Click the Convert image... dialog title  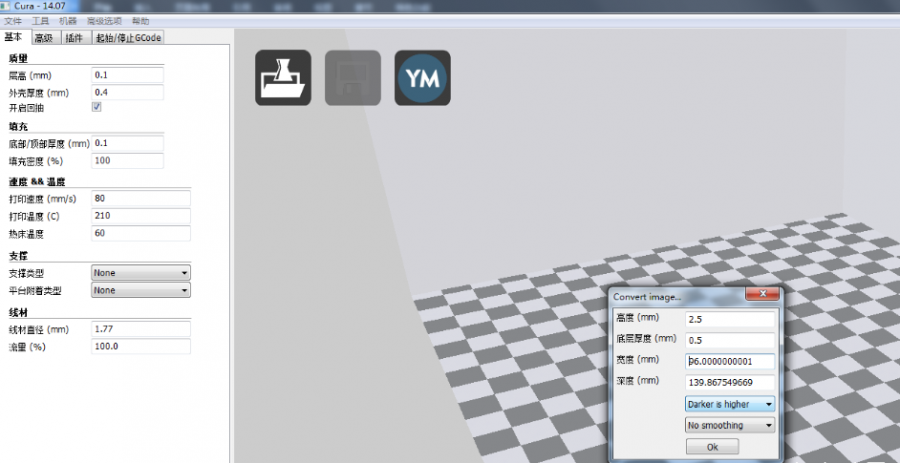coord(647,297)
